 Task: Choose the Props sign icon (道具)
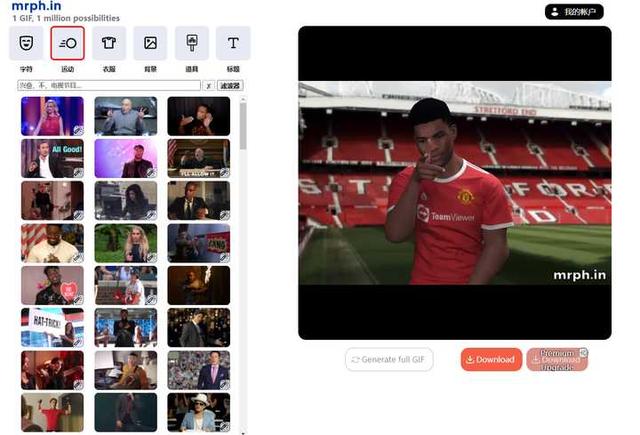(192, 43)
